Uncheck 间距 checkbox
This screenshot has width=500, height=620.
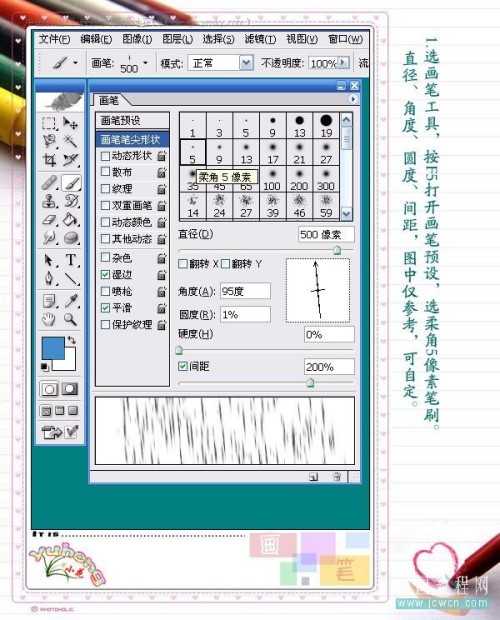click(183, 366)
